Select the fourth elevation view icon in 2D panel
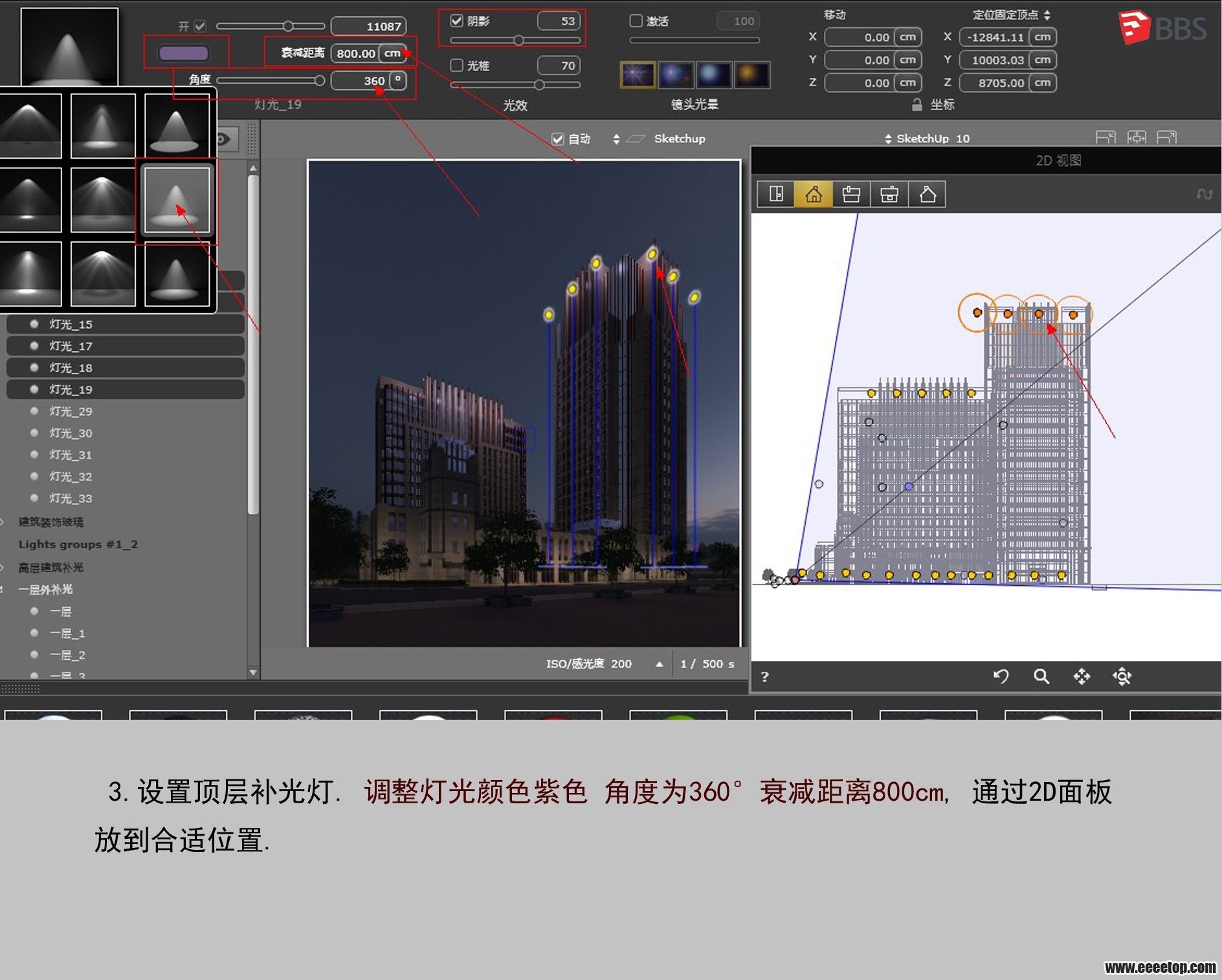The height and width of the screenshot is (980, 1222). click(889, 194)
